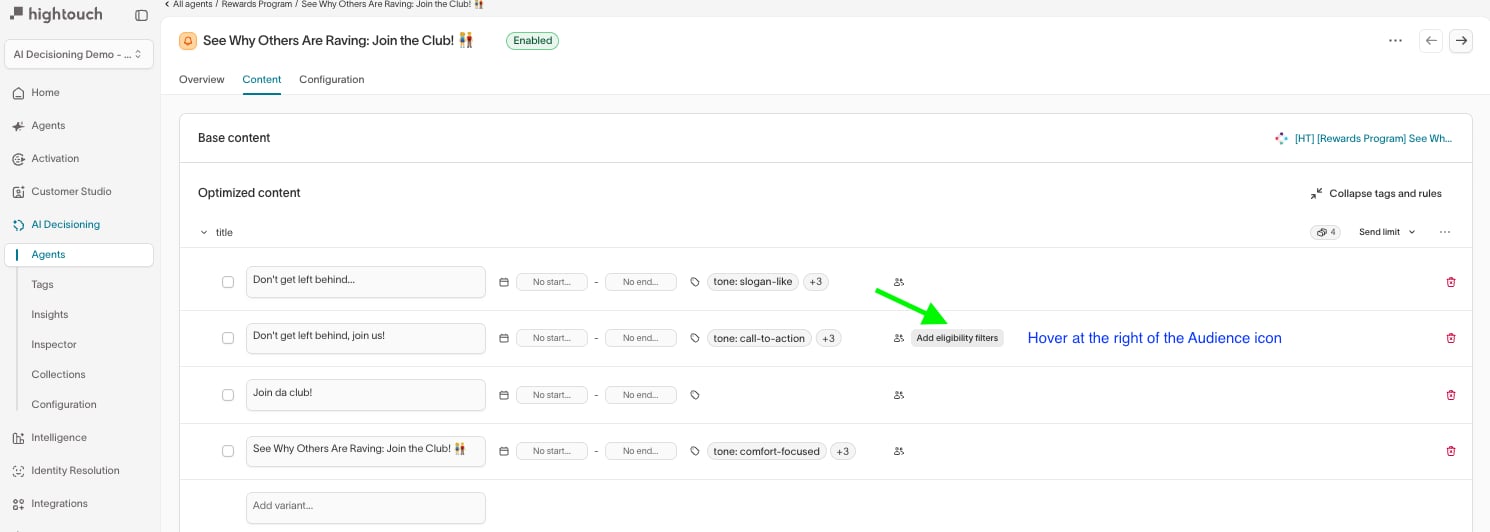Open Configuration under AI Decisioning
This screenshot has width=1490, height=532.
tap(63, 404)
